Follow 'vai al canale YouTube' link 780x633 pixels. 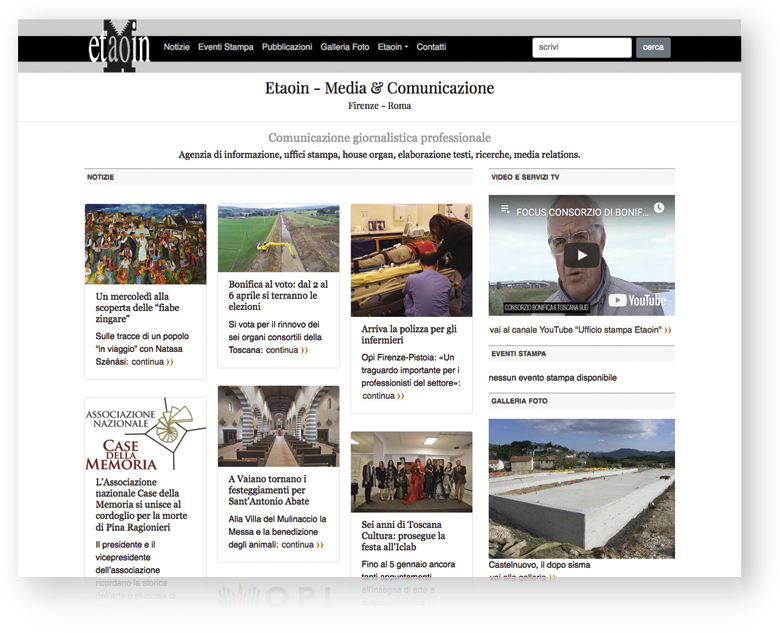[576, 330]
